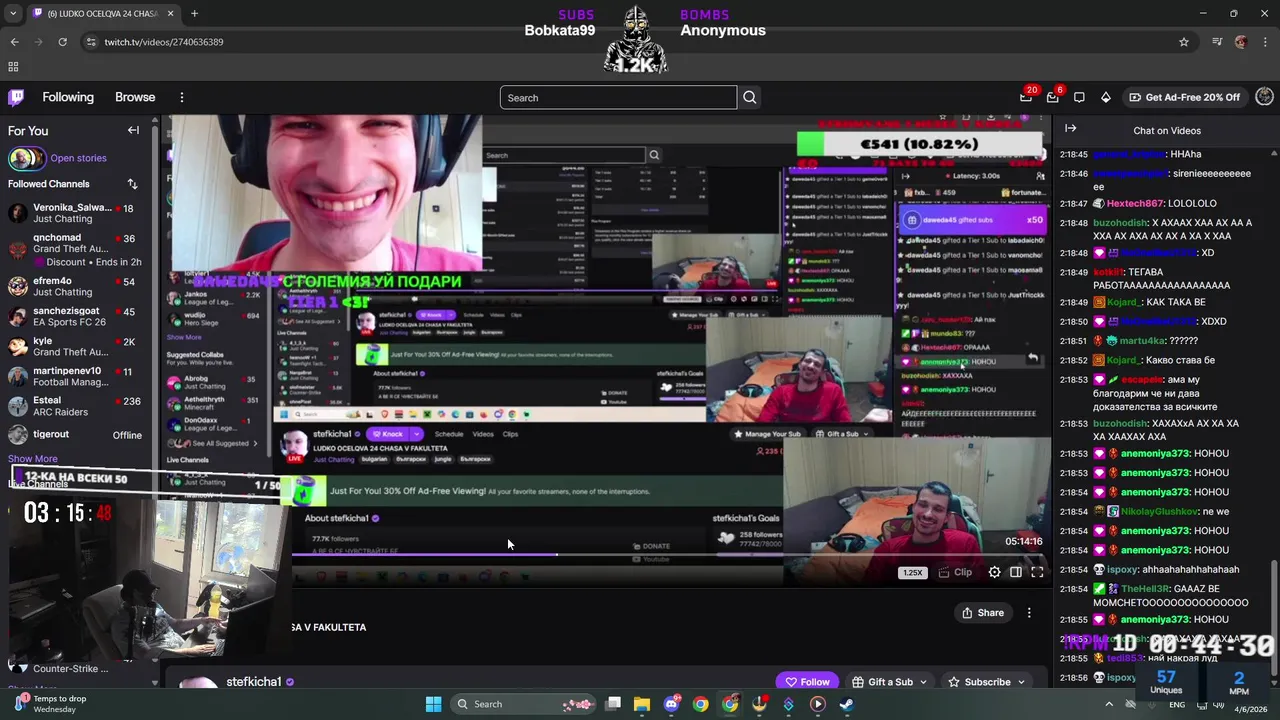Bookmark this page with star icon
This screenshot has width=1280, height=720.
(1184, 42)
